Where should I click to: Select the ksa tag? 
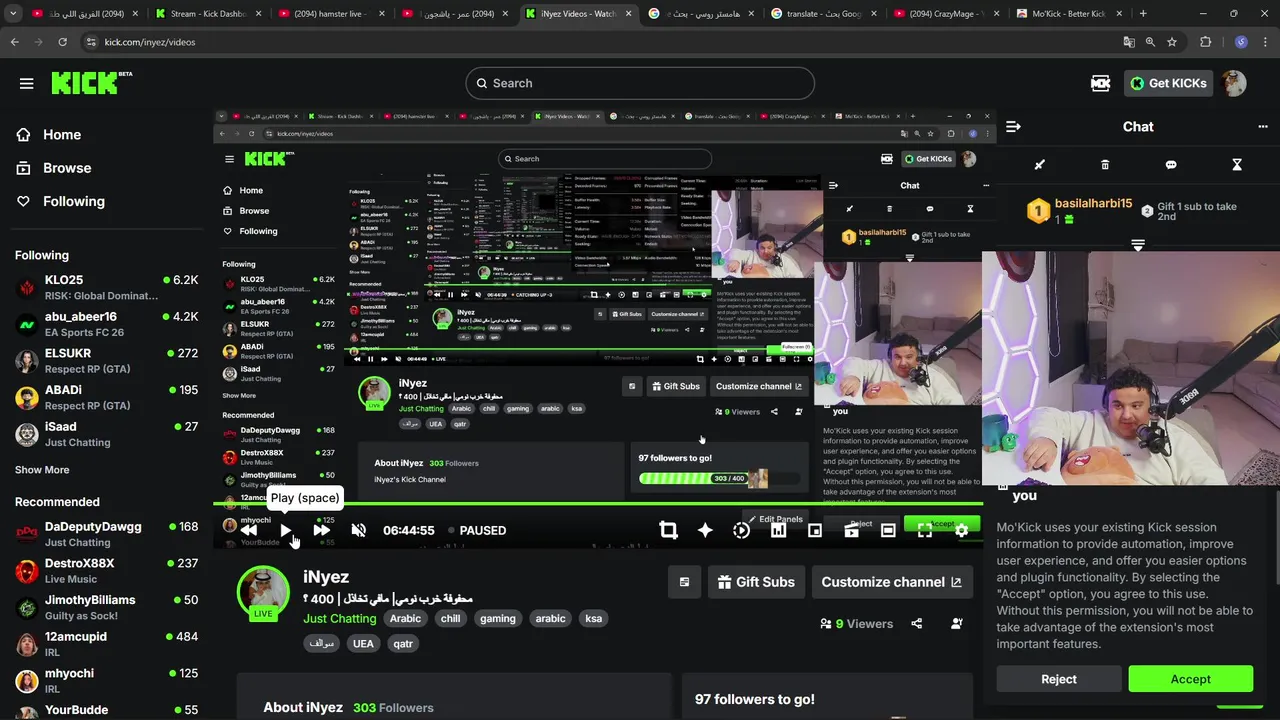click(x=594, y=618)
